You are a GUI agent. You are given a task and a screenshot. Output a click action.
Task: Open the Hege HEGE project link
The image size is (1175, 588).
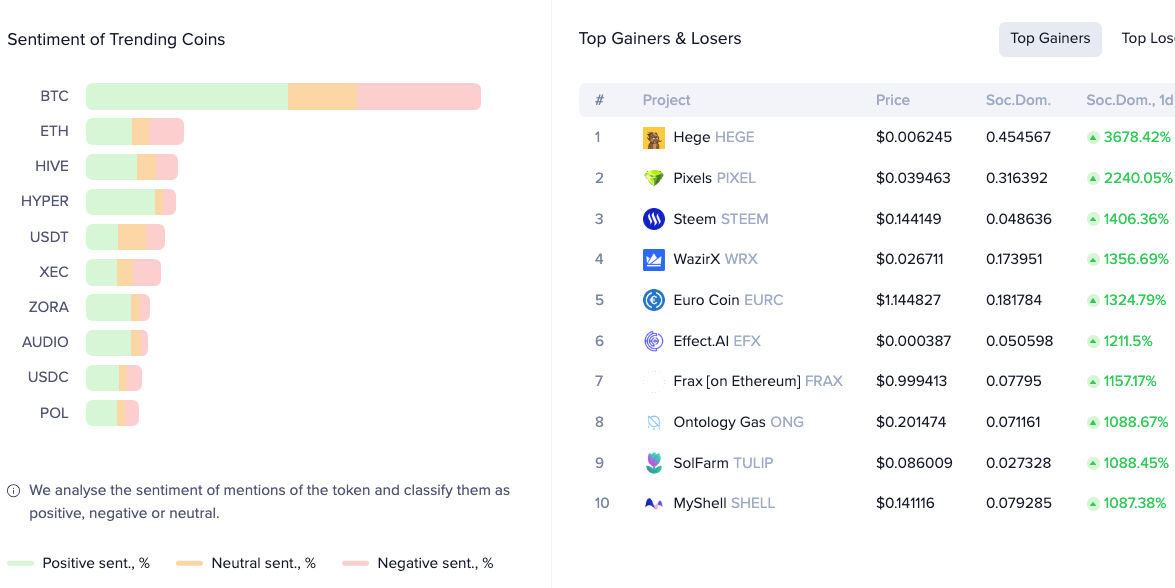coord(714,138)
